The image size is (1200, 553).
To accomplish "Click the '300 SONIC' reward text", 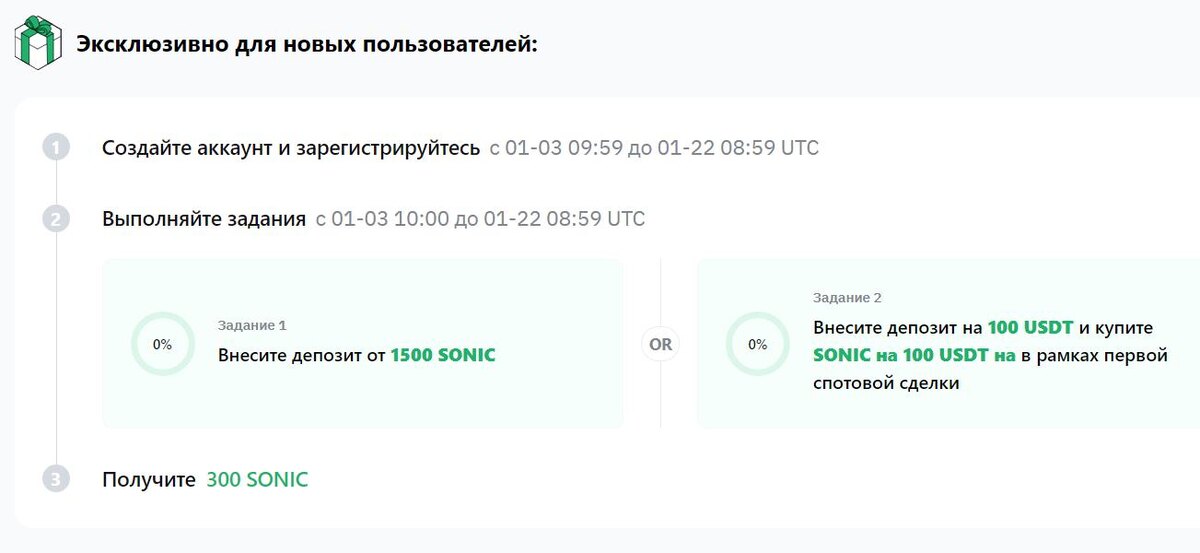I will coord(257,480).
